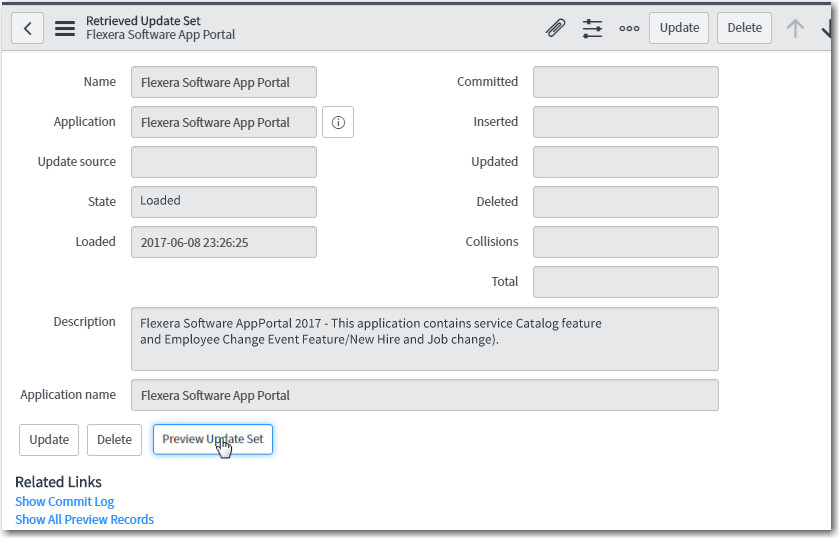Click the Name input field
This screenshot has height=538, width=839.
[223, 82]
